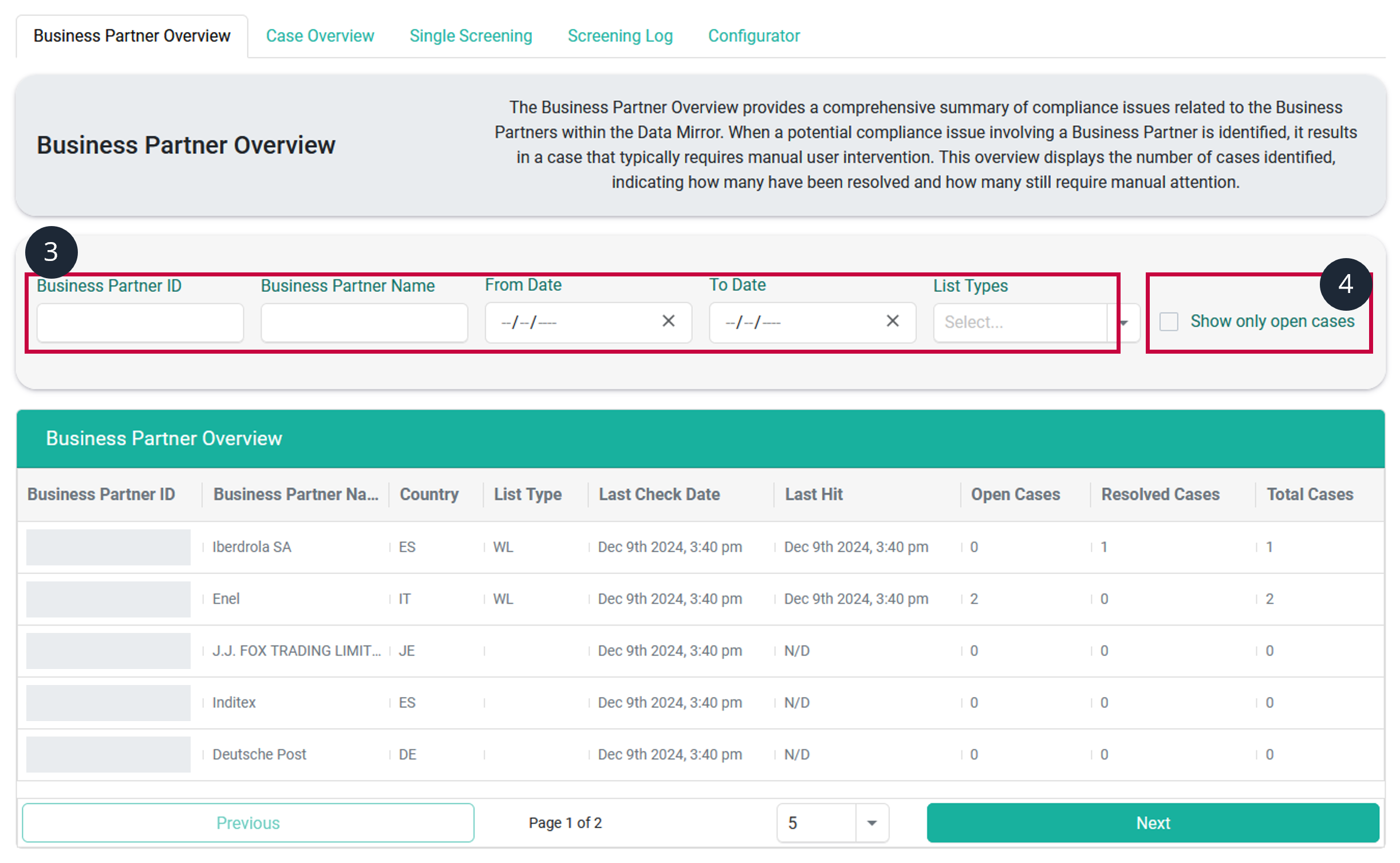Click the Business Partner ID cell for Enel

click(x=108, y=599)
